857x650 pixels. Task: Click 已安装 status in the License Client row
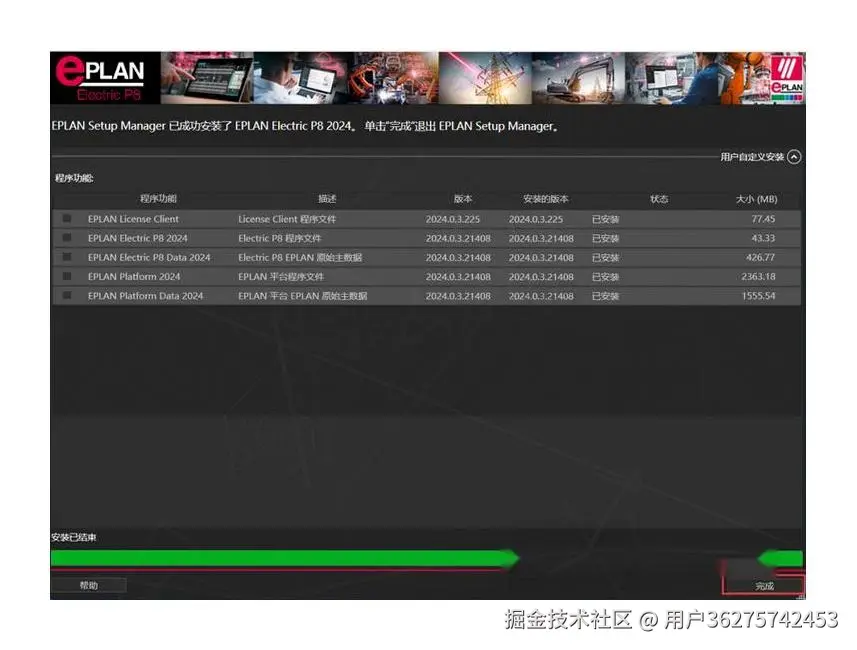(x=605, y=219)
